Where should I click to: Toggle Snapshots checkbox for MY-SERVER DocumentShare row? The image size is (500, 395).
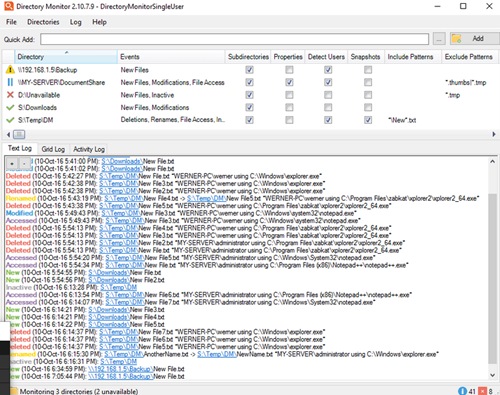click(x=368, y=82)
